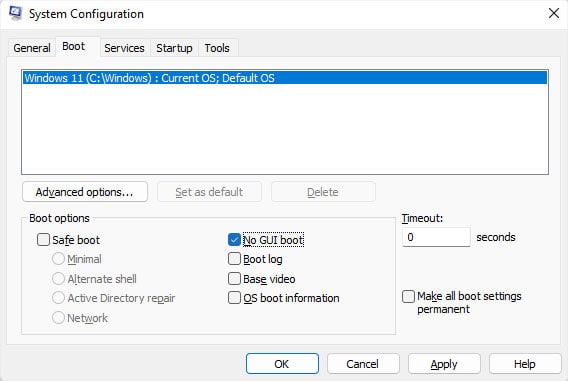The image size is (568, 381).
Task: Close the System Configuration window
Action: [x=554, y=13]
